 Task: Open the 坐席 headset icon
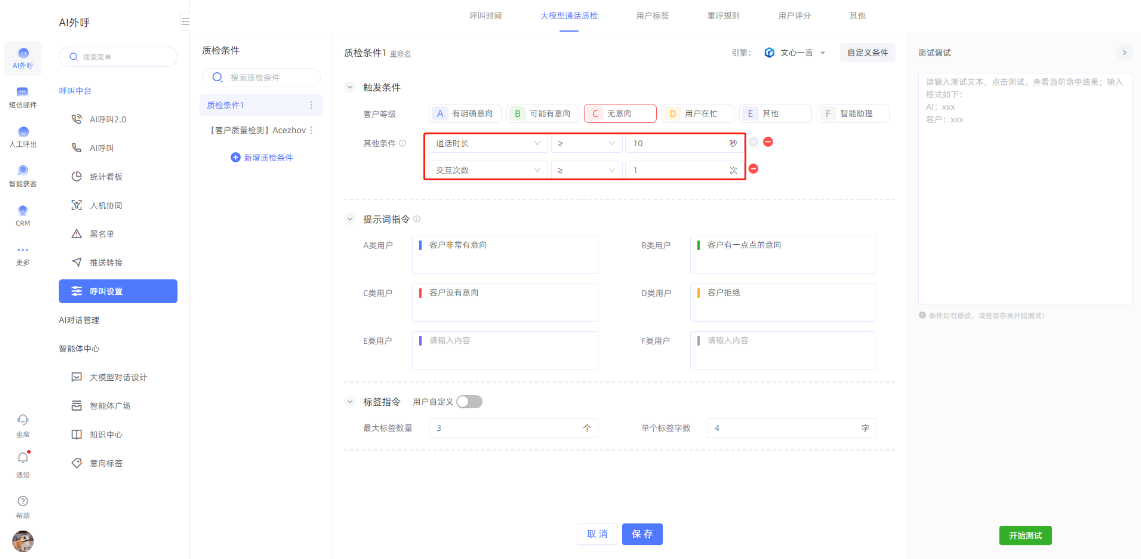tap(22, 420)
